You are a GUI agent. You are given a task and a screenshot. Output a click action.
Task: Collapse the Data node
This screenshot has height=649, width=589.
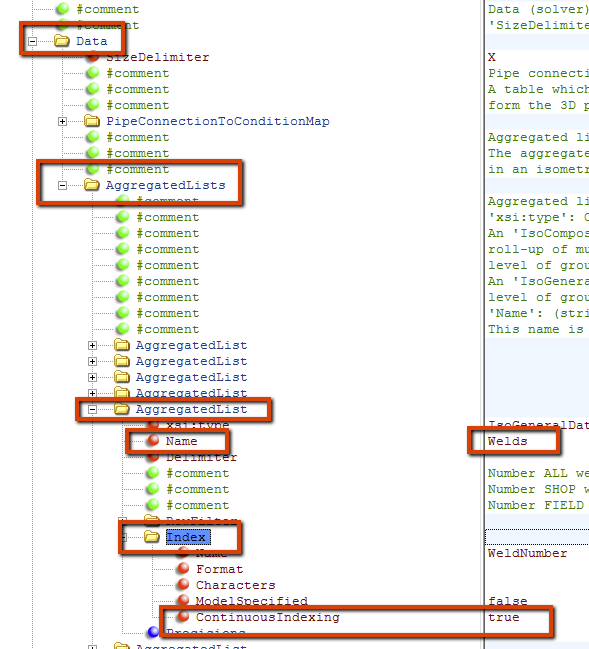tap(32, 41)
